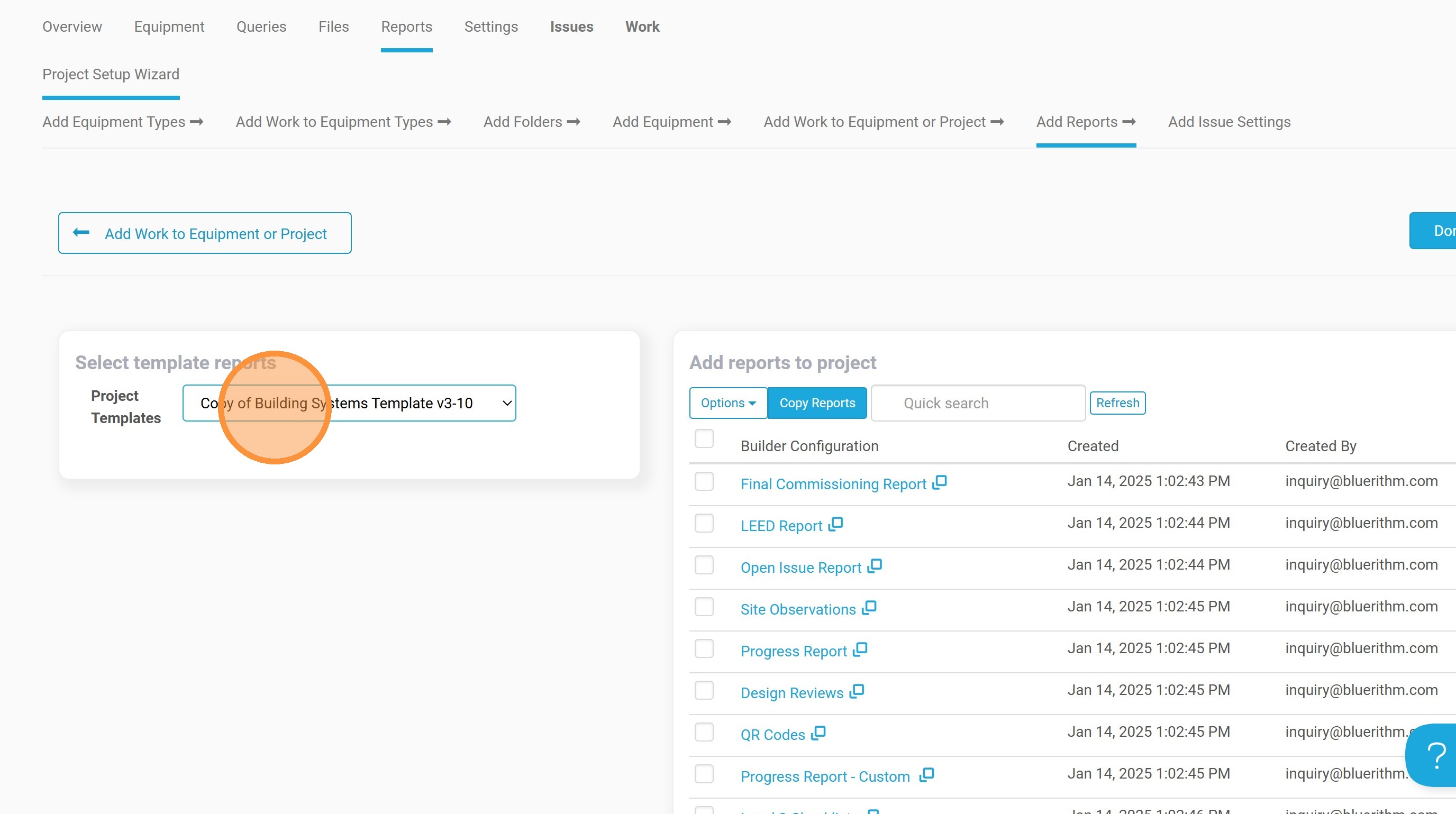Open the Equipment tab
Image resolution: width=1456 pixels, height=814 pixels.
(x=168, y=26)
